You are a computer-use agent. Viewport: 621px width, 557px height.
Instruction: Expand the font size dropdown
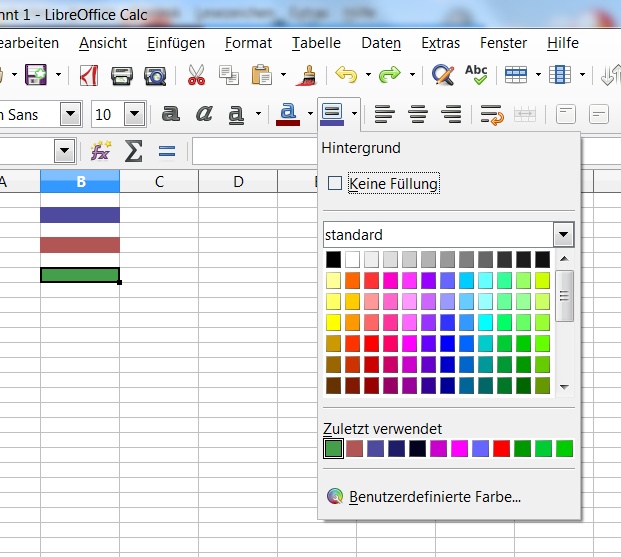[134, 114]
